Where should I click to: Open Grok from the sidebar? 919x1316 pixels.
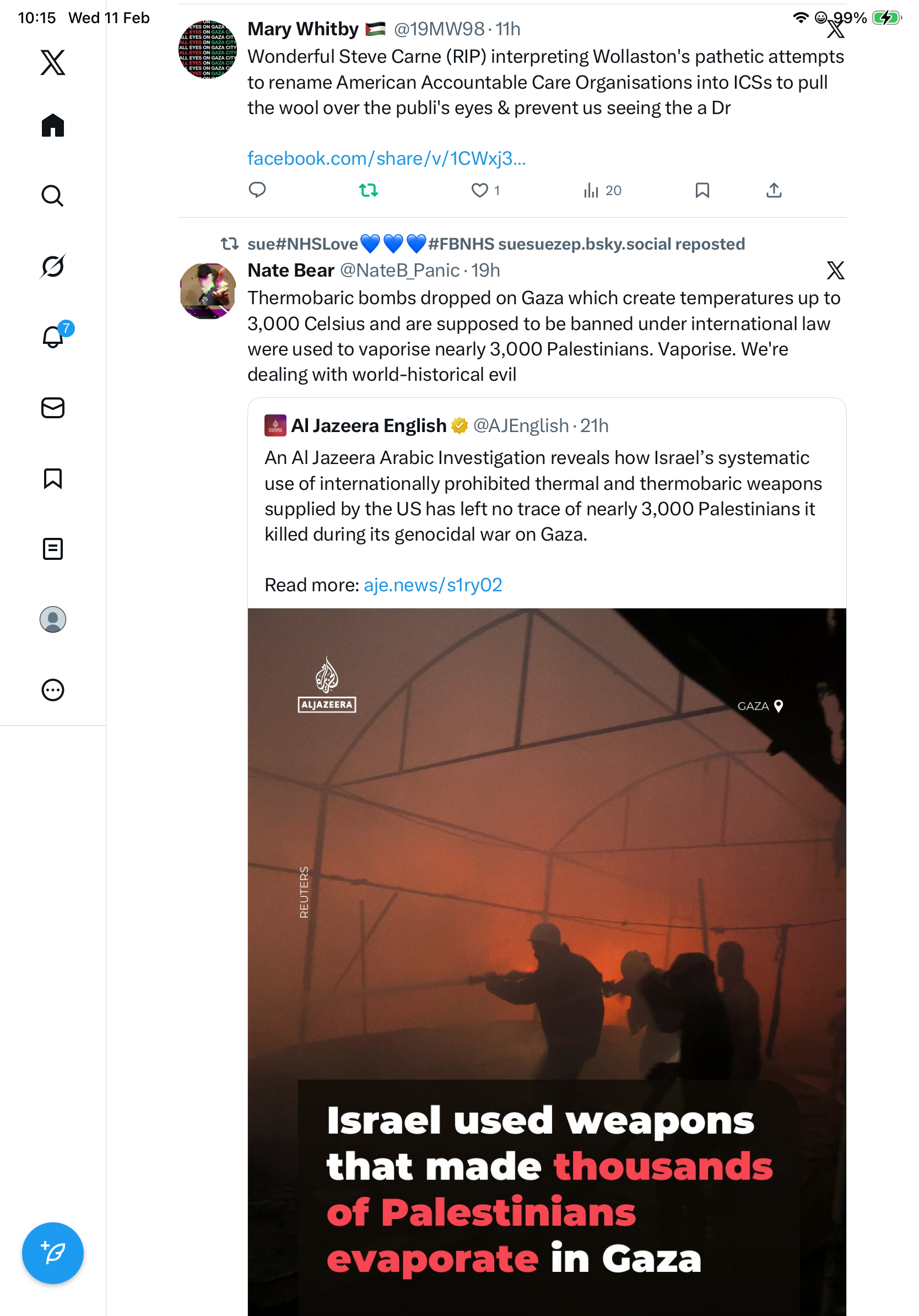53,266
